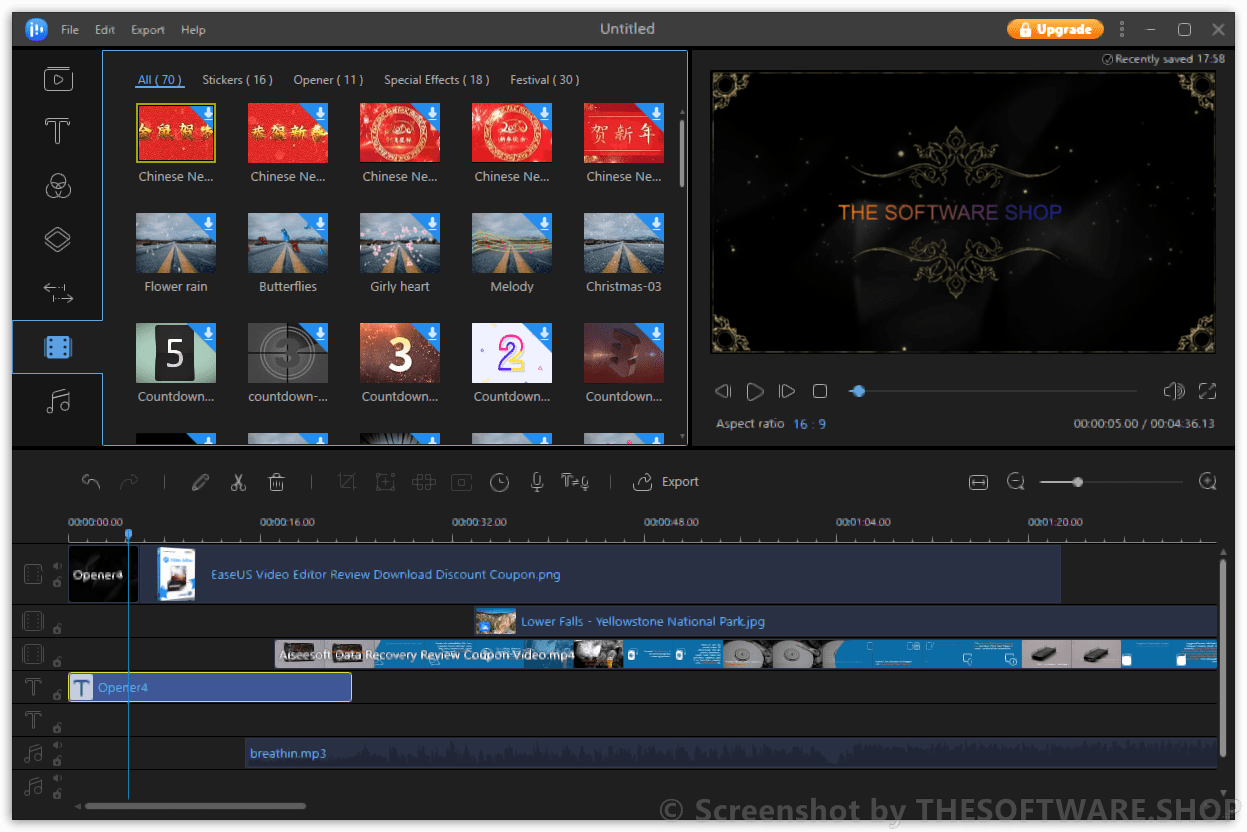This screenshot has height=832, width=1247.
Task: Open the volume control in preview panel
Action: coord(1173,391)
